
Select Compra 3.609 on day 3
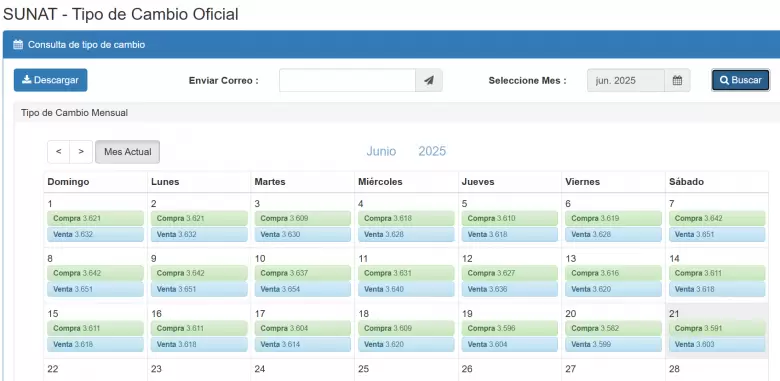click(302, 218)
